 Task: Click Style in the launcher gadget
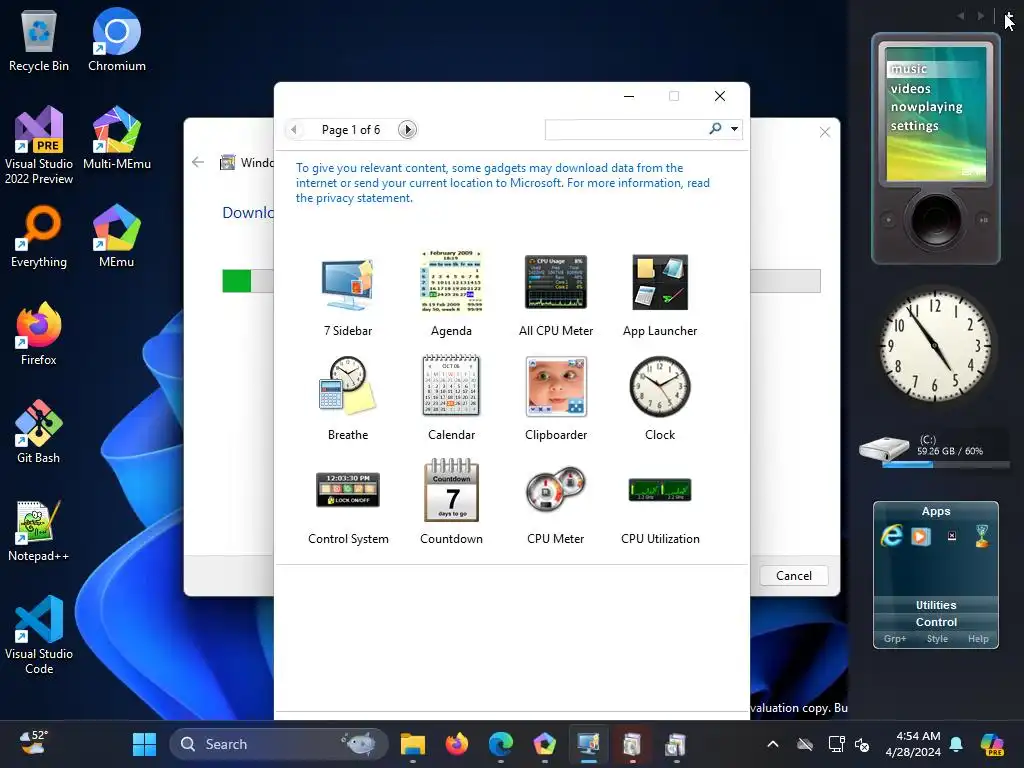937,639
